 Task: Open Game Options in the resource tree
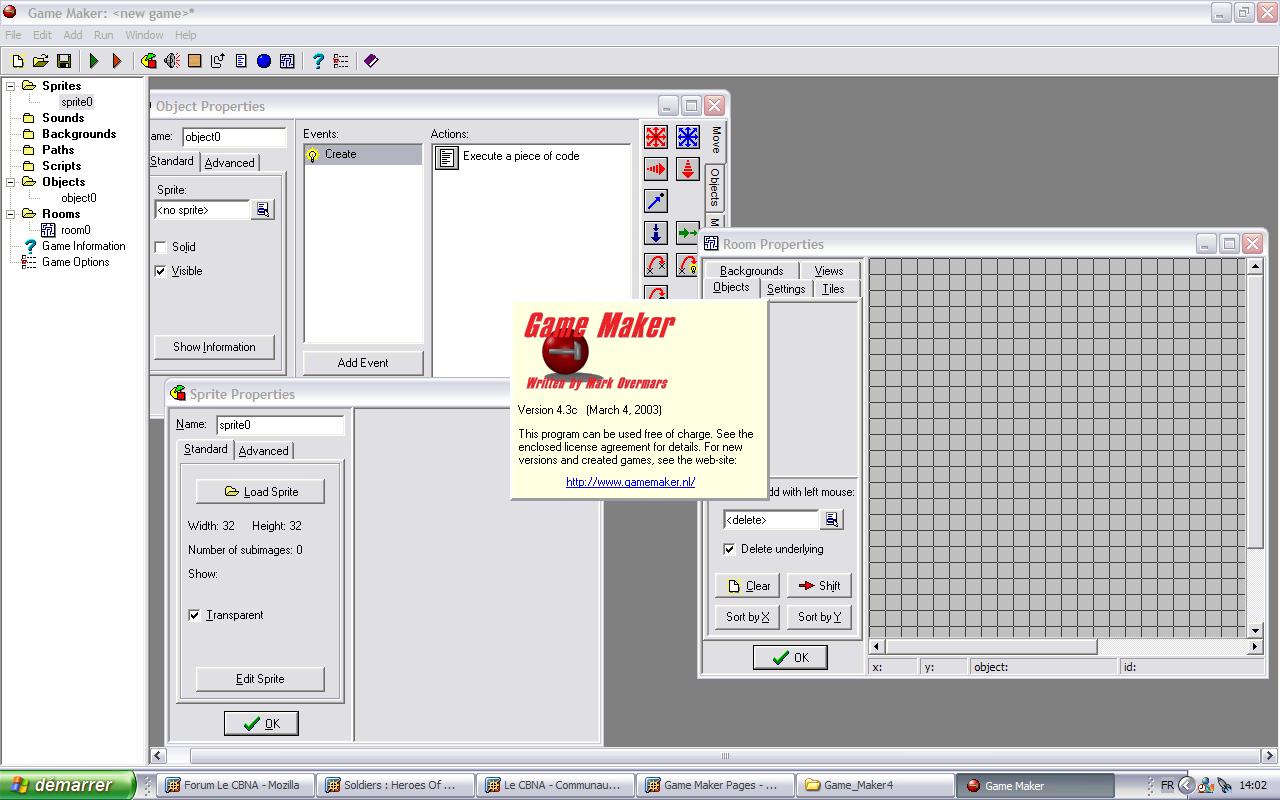click(x=75, y=262)
